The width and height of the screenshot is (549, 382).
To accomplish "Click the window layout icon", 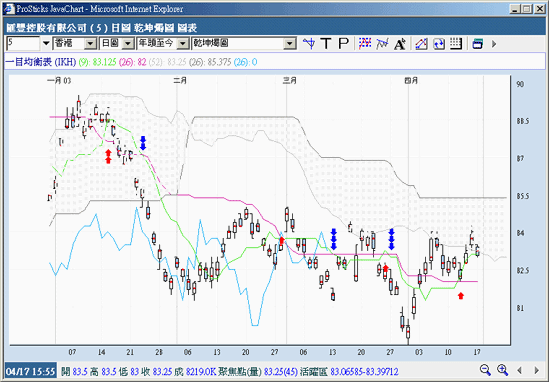I will pyautogui.click(x=477, y=44).
